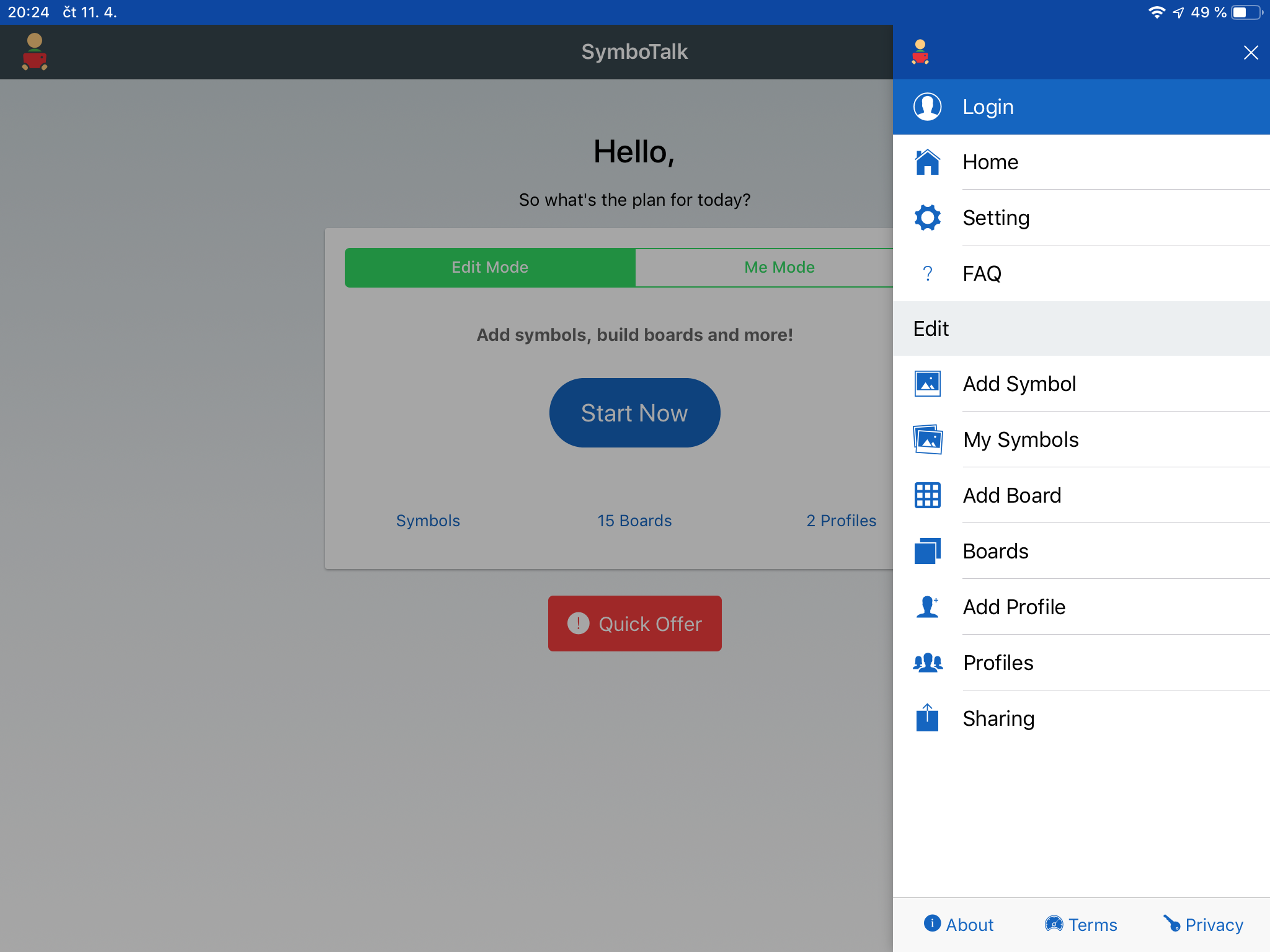The height and width of the screenshot is (952, 1270).
Task: Click the Profiles group icon
Action: pyautogui.click(x=927, y=663)
